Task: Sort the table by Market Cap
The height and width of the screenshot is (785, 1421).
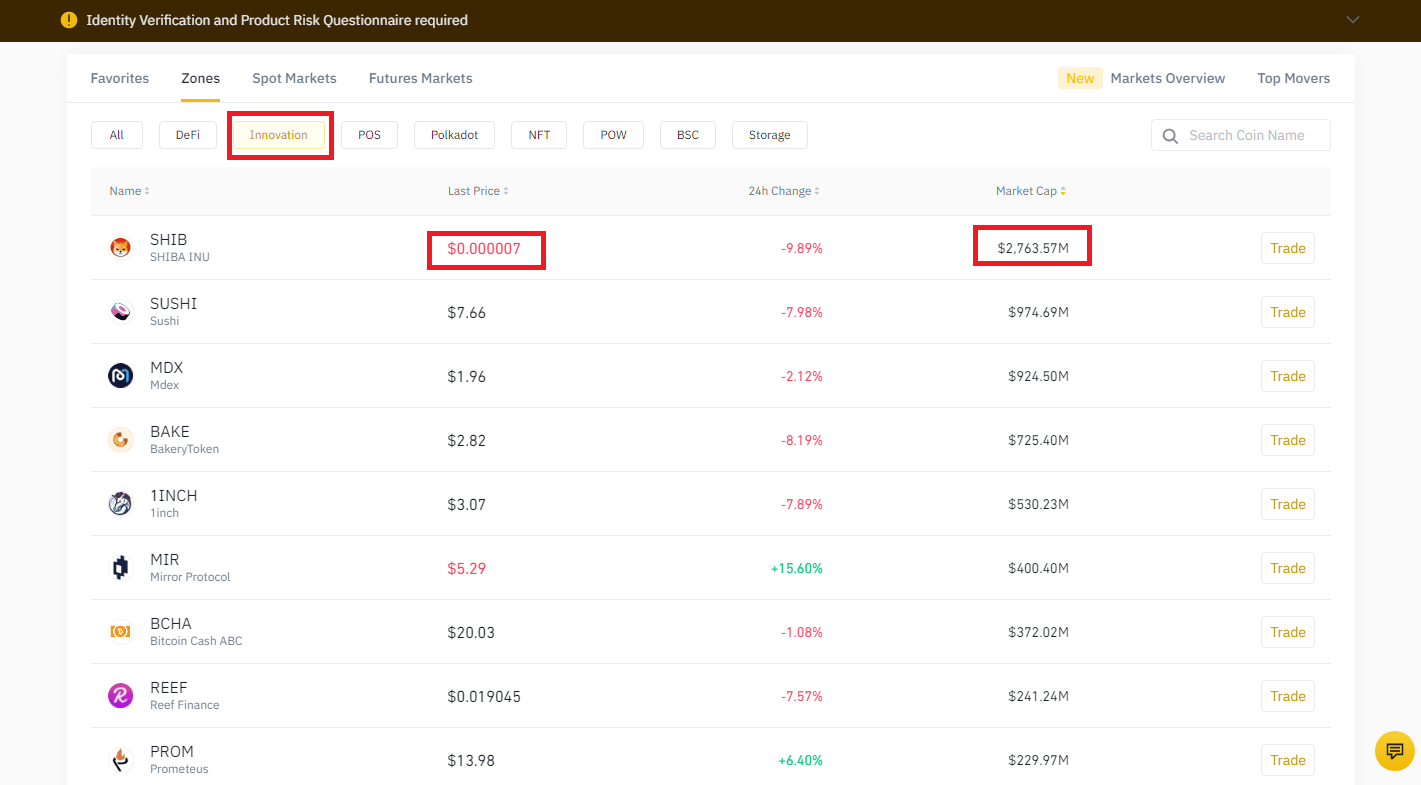Action: tap(1031, 191)
